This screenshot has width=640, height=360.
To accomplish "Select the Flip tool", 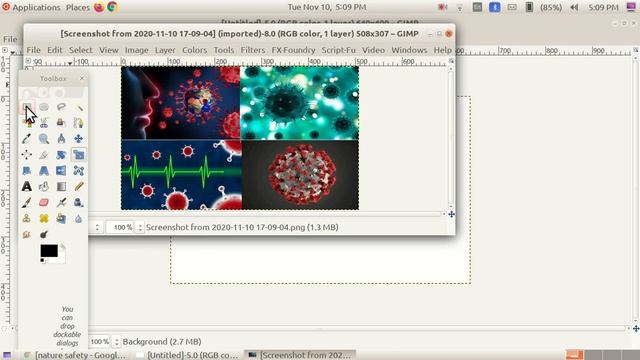I will click(61, 171).
